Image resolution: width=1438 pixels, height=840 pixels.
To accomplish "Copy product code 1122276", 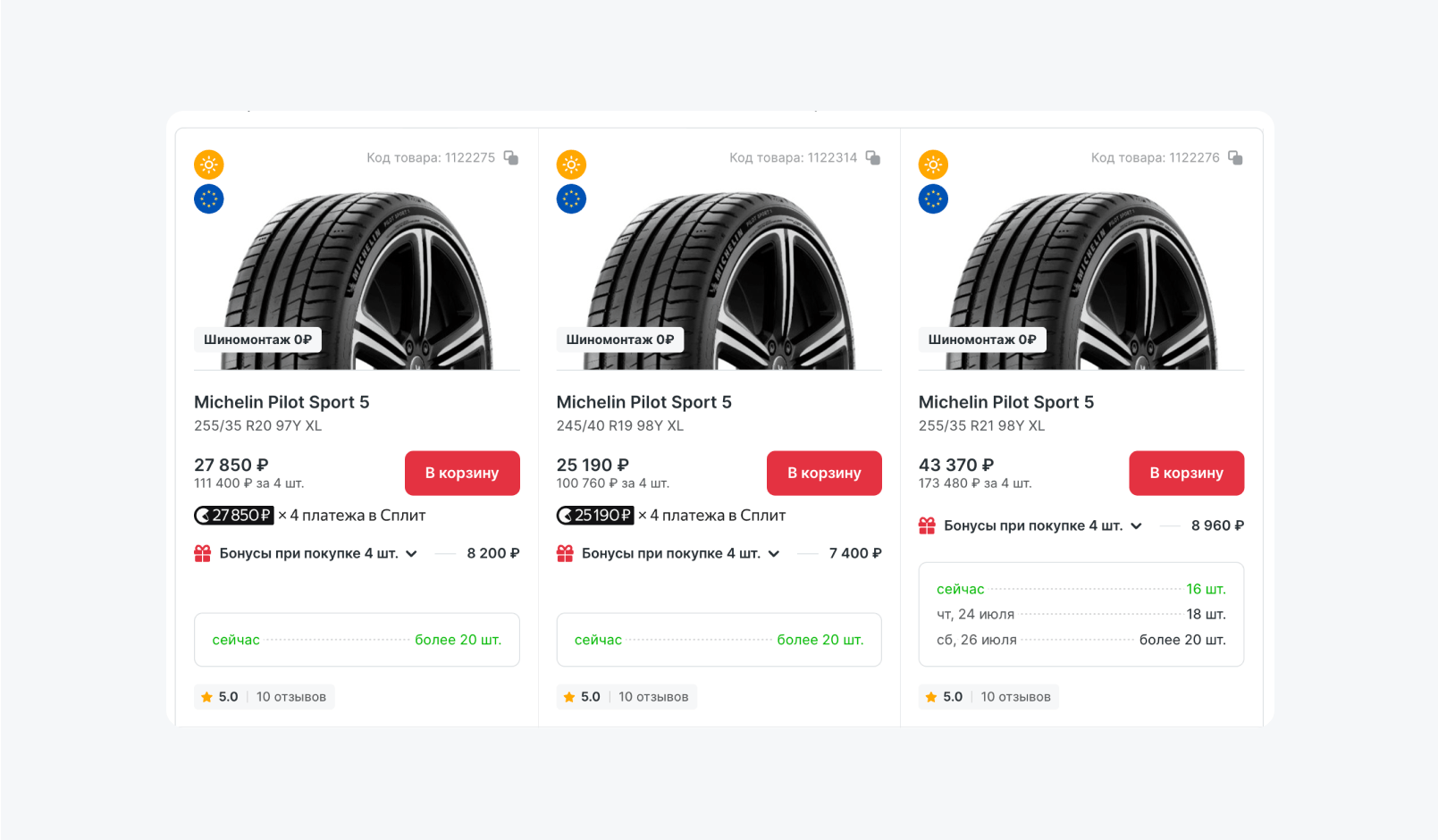I will coord(1235,158).
